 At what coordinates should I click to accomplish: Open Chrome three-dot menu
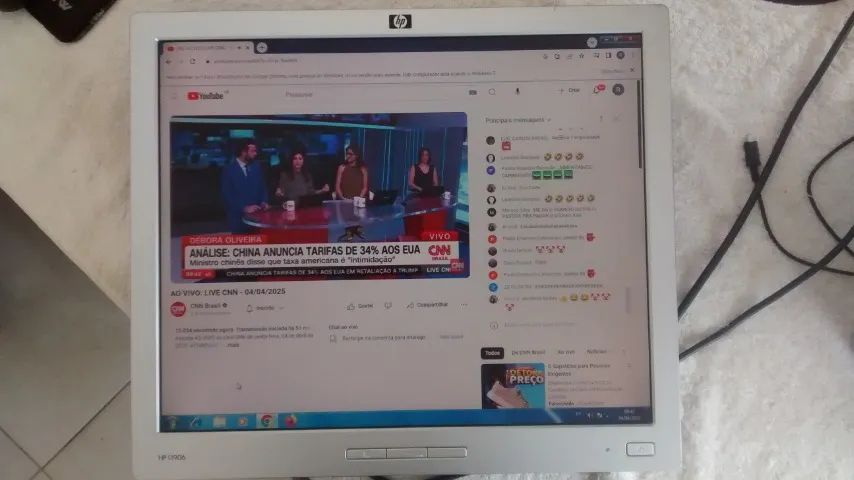point(633,56)
